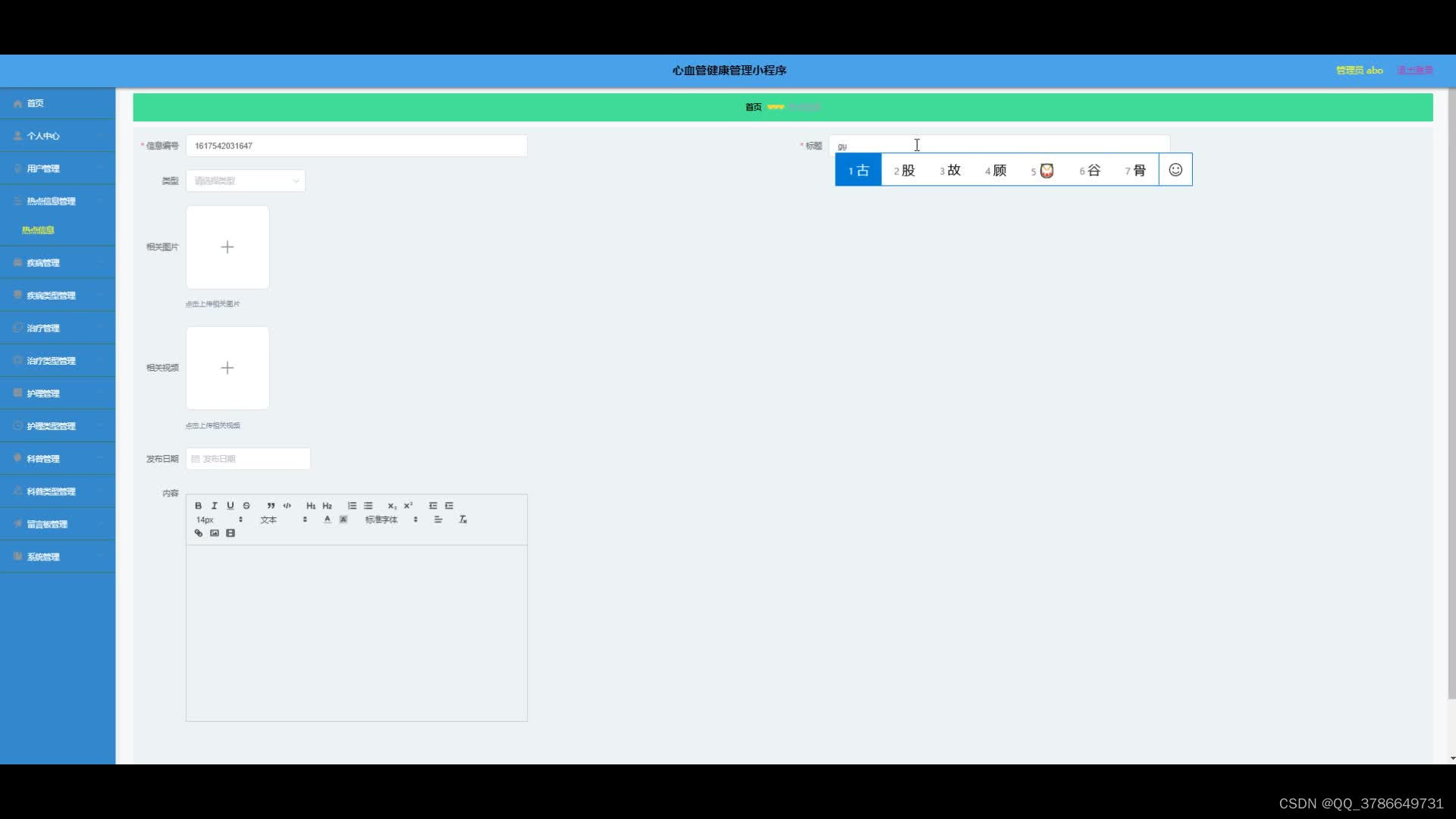Viewport: 1456px width, 819px height.
Task: Open the 留言板管理 sidebar menu
Action: (x=58, y=523)
